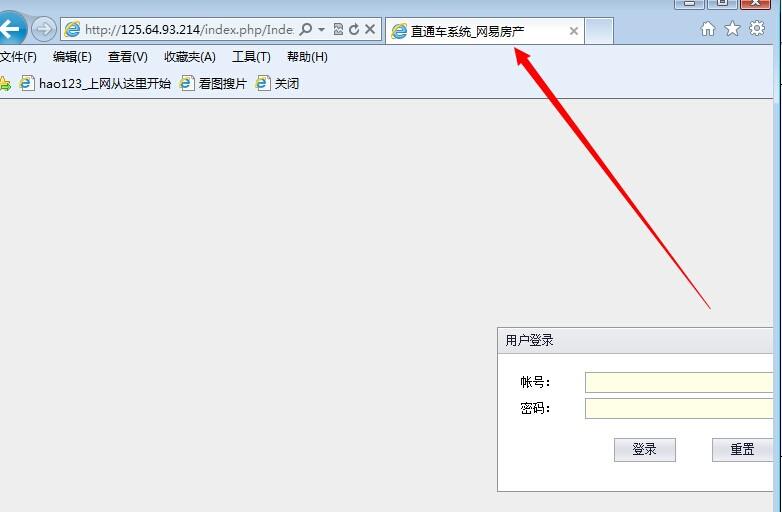Minimize the browser window
The image size is (782, 512).
[x=689, y=3]
